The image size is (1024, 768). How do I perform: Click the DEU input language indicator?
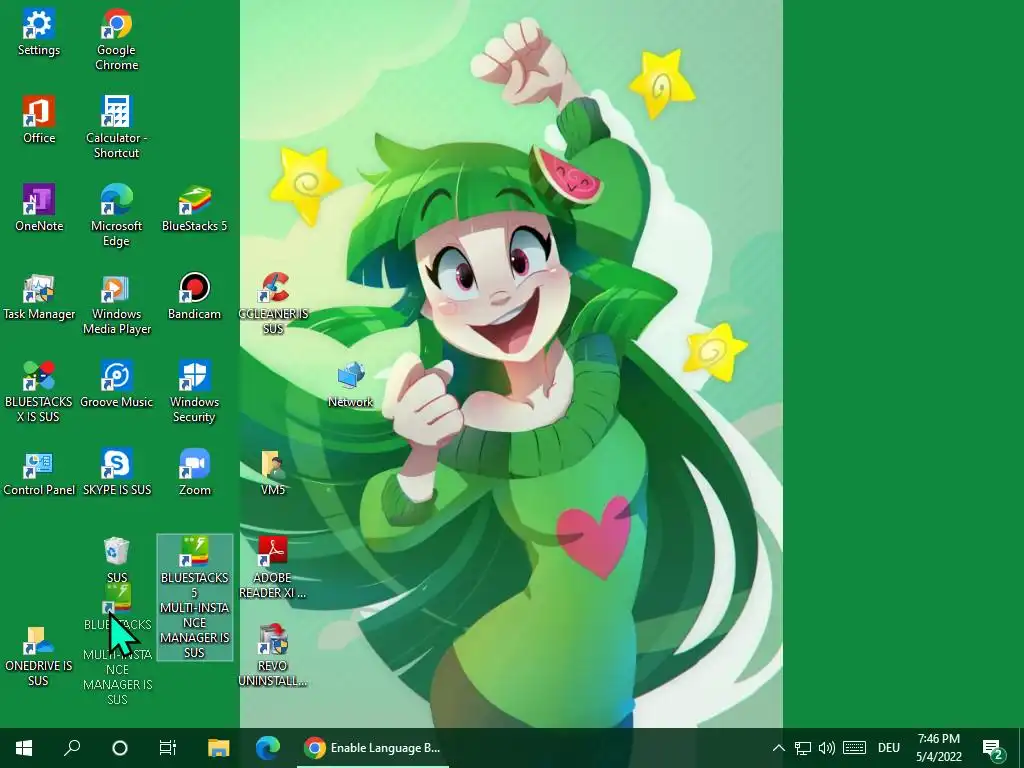click(889, 748)
